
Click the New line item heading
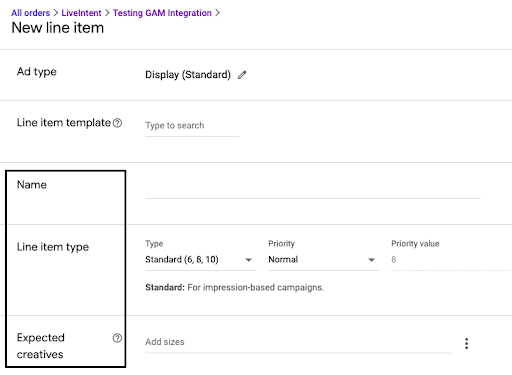(x=58, y=28)
